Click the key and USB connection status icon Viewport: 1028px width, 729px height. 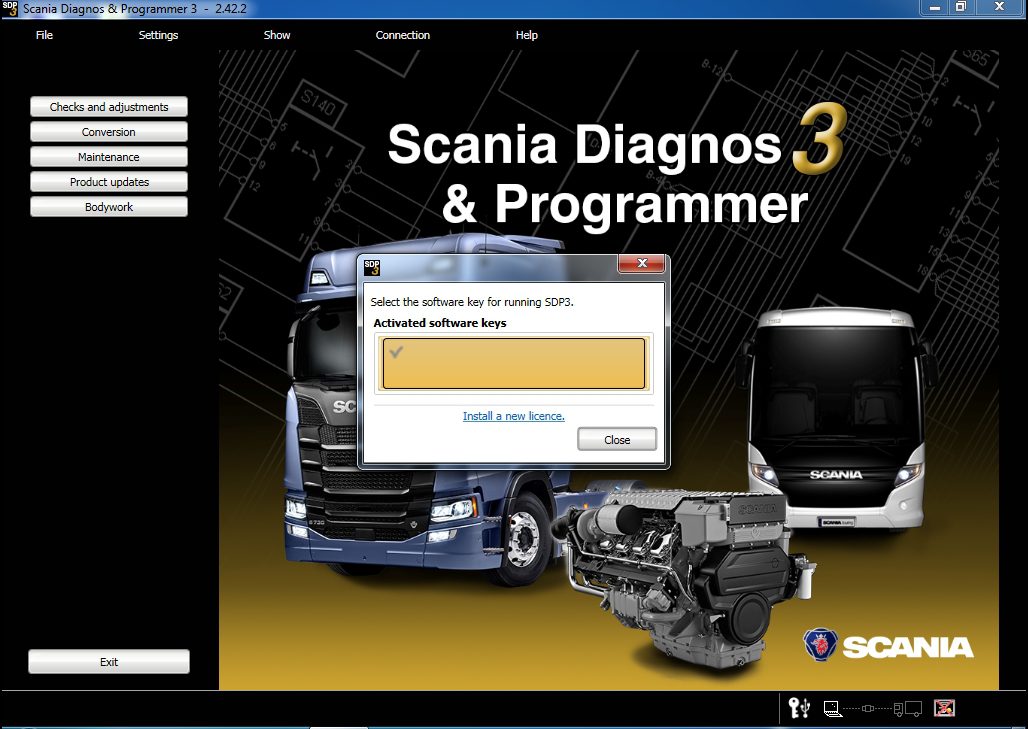pos(797,708)
